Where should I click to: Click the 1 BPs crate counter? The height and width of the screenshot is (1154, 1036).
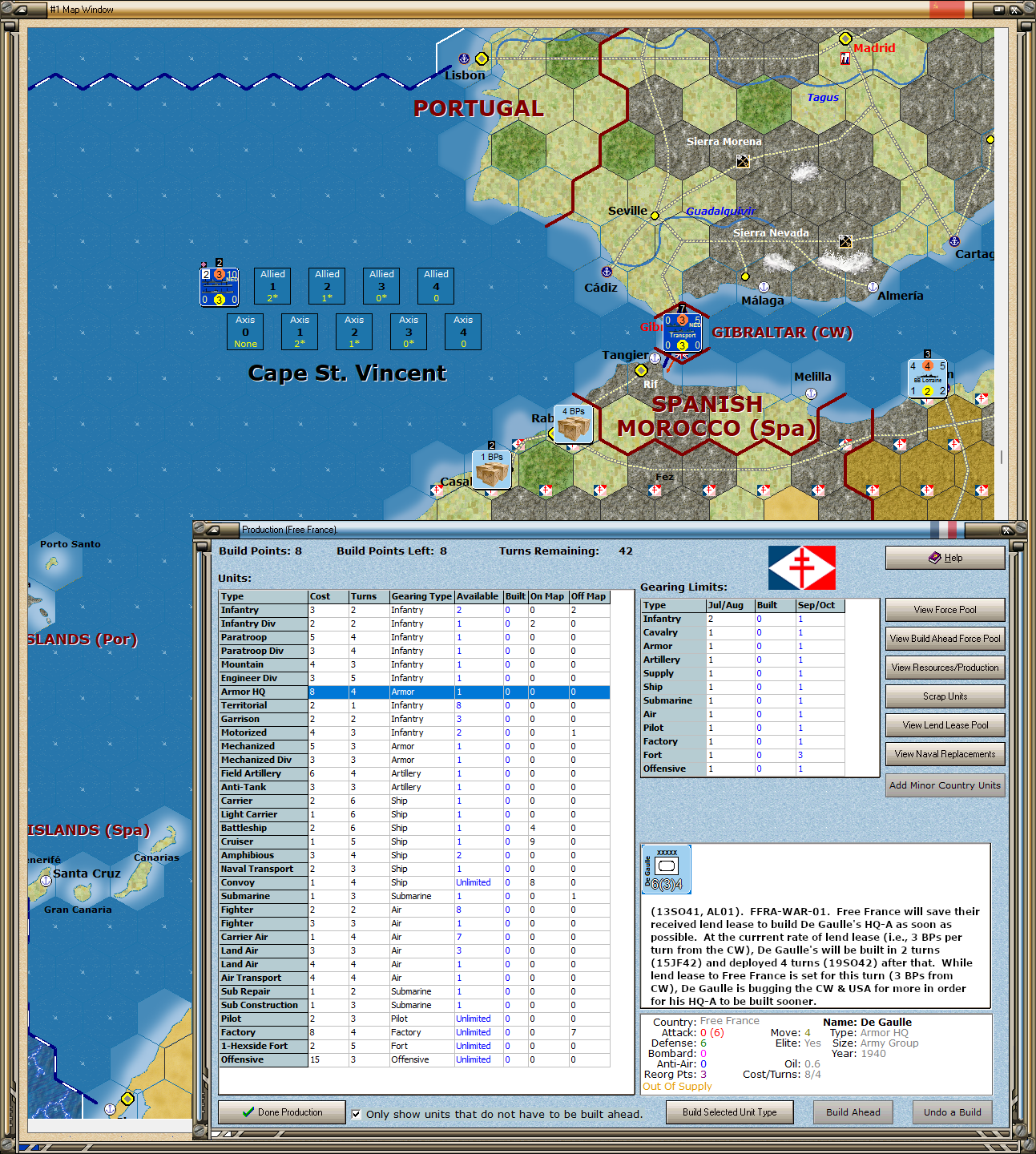click(492, 470)
